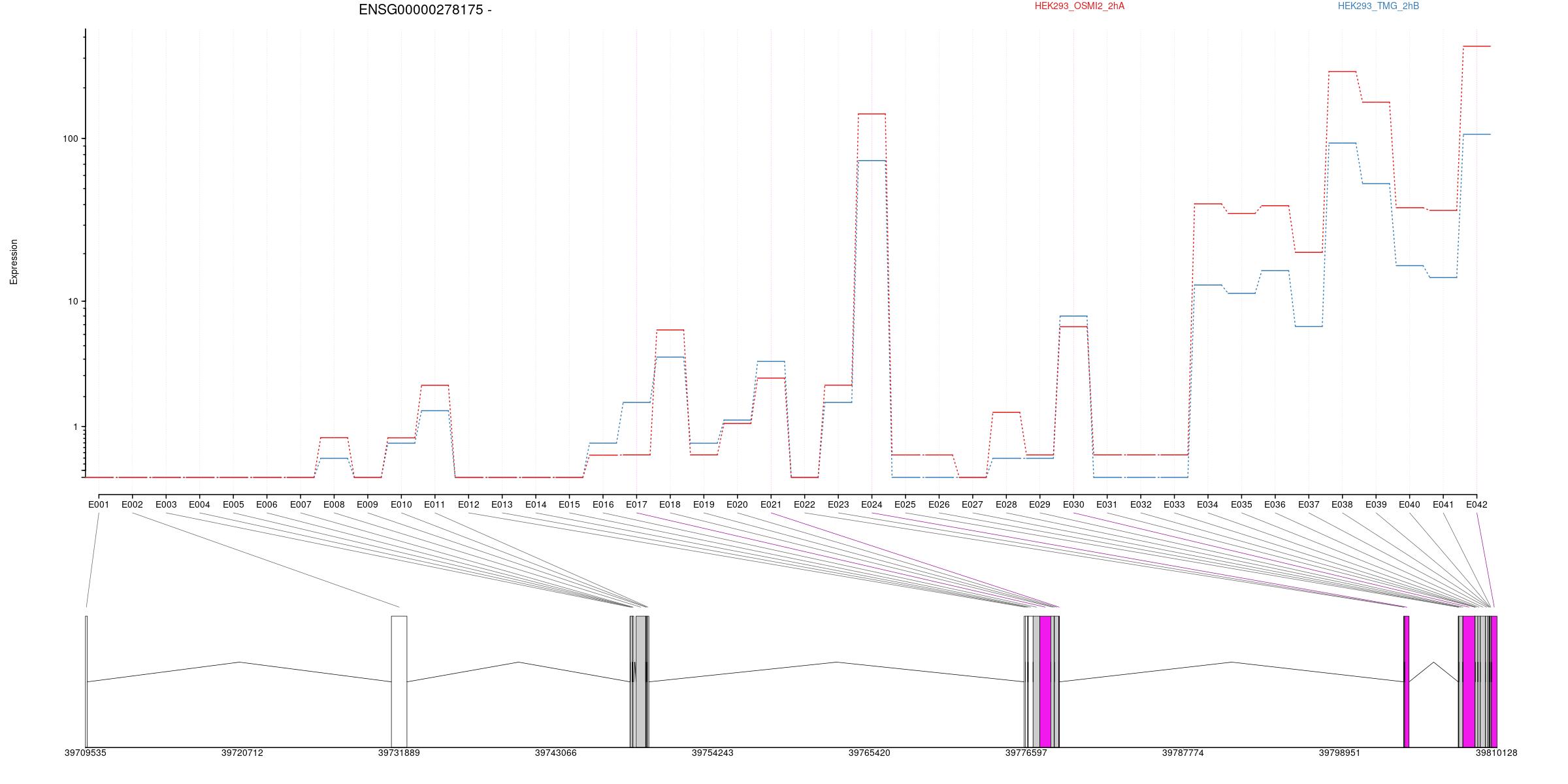
Task: Click exon label E024
Action: coord(872,504)
